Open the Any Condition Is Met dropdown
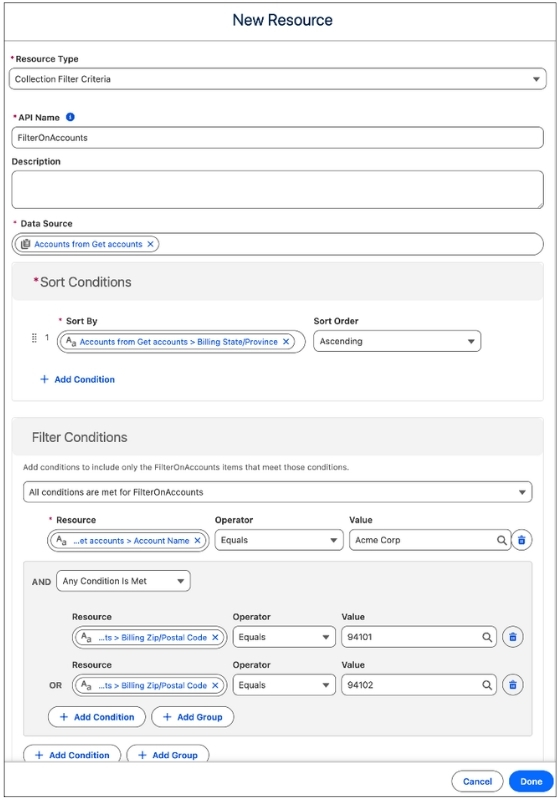The height and width of the screenshot is (800, 560). tap(123, 581)
